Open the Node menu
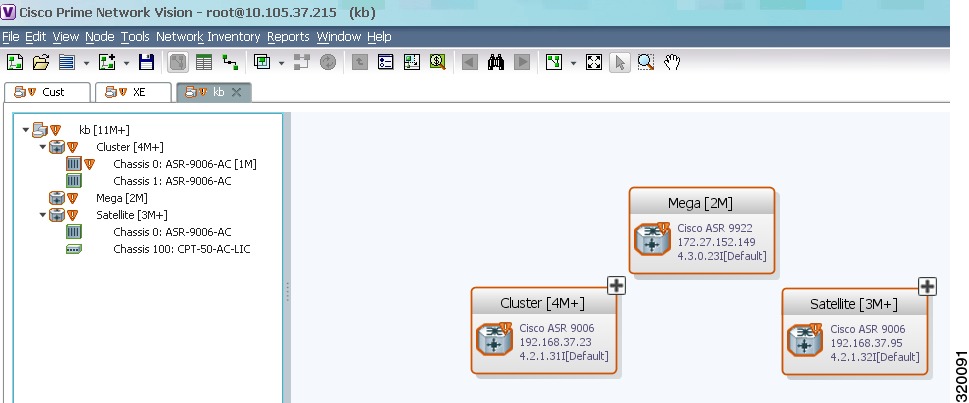 (99, 37)
